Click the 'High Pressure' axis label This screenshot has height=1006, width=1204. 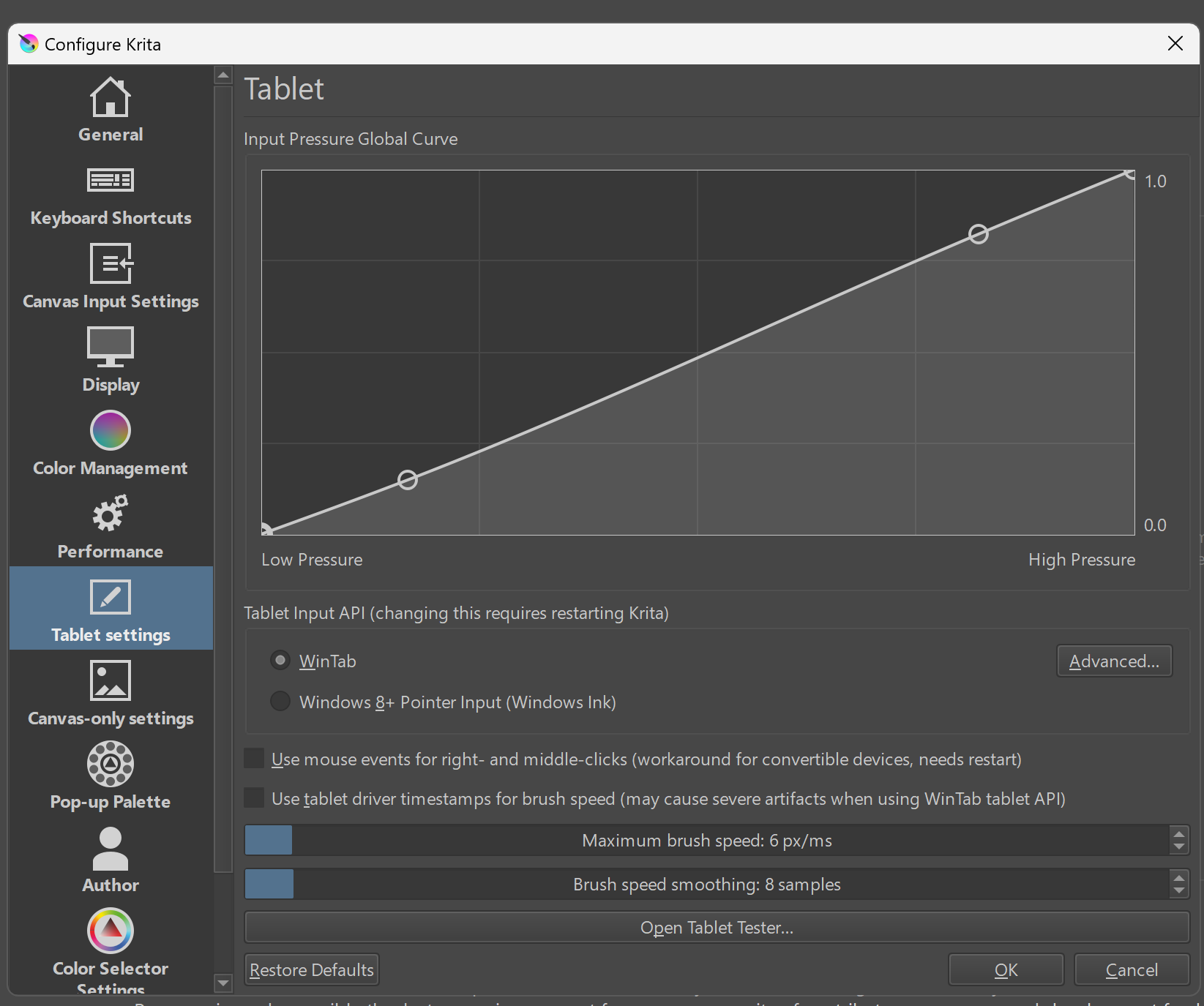pyautogui.click(x=1082, y=560)
